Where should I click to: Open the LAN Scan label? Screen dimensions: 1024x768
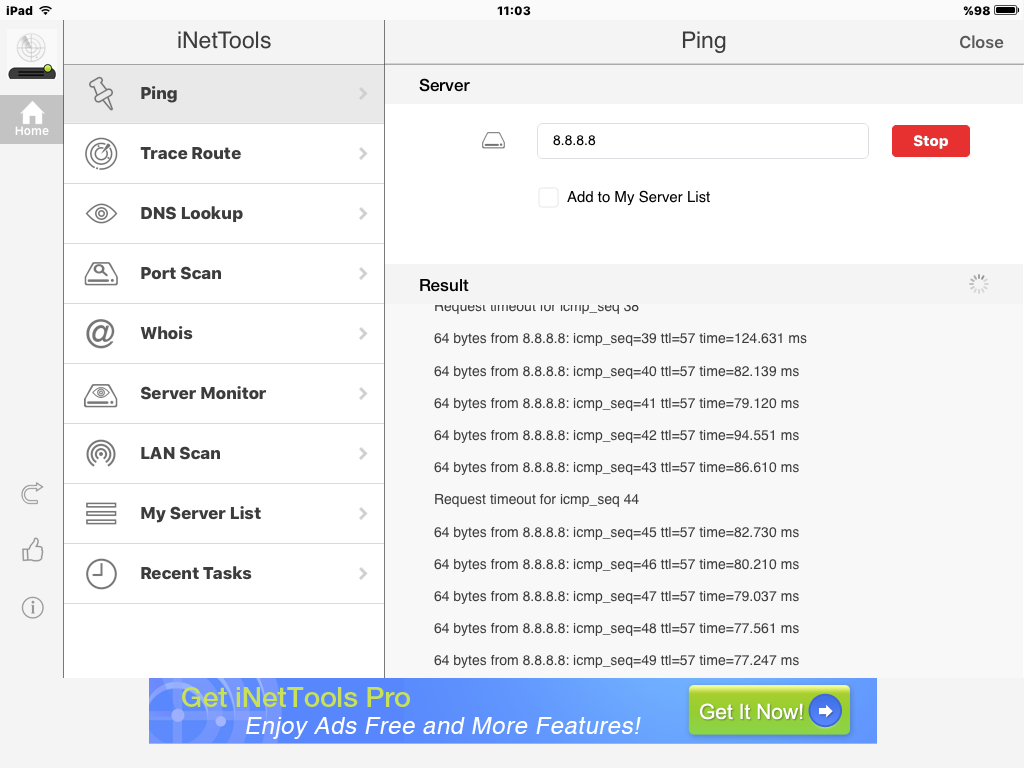[180, 453]
